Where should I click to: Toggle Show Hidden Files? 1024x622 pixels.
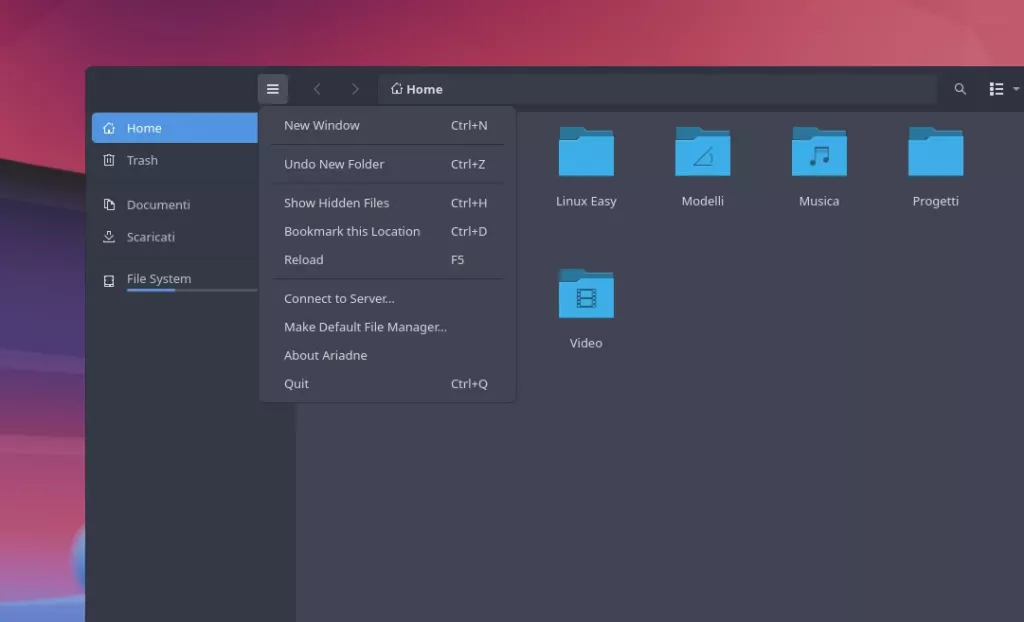[387, 203]
